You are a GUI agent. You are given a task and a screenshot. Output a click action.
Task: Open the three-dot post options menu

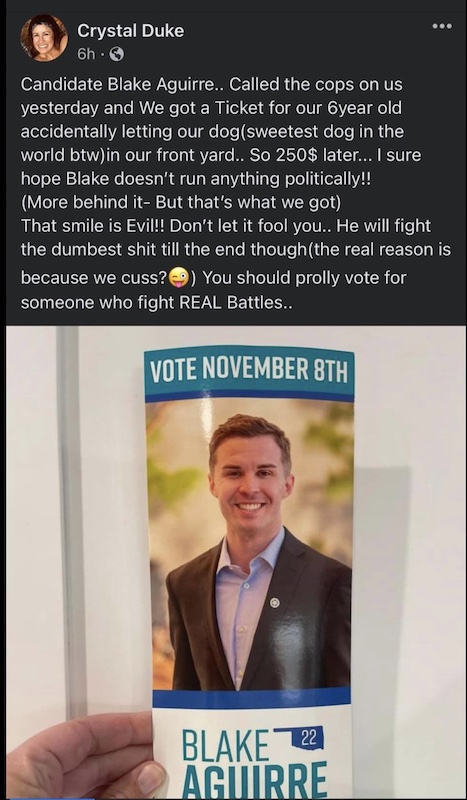[x=441, y=27]
